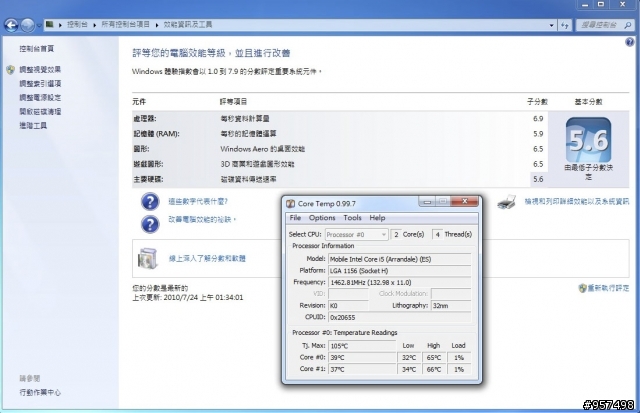Click shield icon beside Adjust visual effects

11,69
